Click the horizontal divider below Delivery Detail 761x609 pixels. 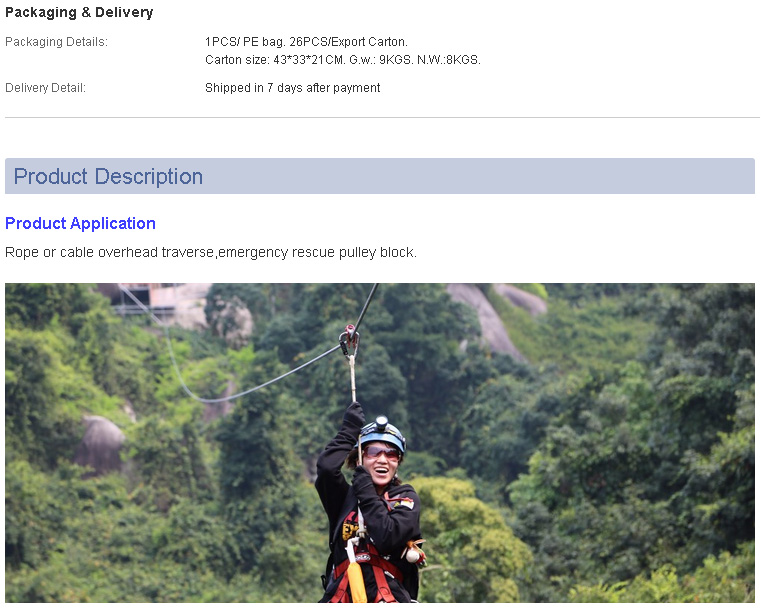pyautogui.click(x=382, y=117)
